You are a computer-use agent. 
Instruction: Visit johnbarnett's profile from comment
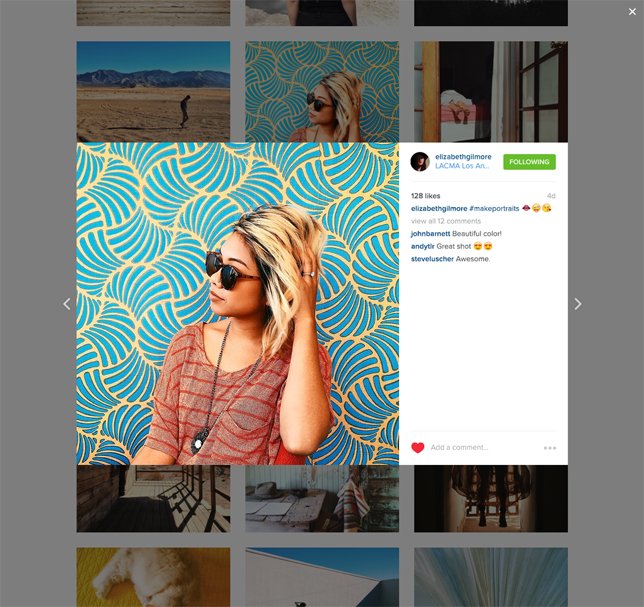430,234
